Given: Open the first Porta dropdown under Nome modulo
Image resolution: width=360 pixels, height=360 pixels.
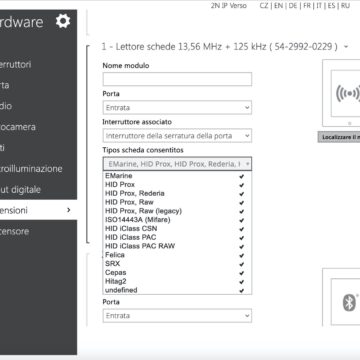Looking at the screenshot, I should pyautogui.click(x=177, y=108).
